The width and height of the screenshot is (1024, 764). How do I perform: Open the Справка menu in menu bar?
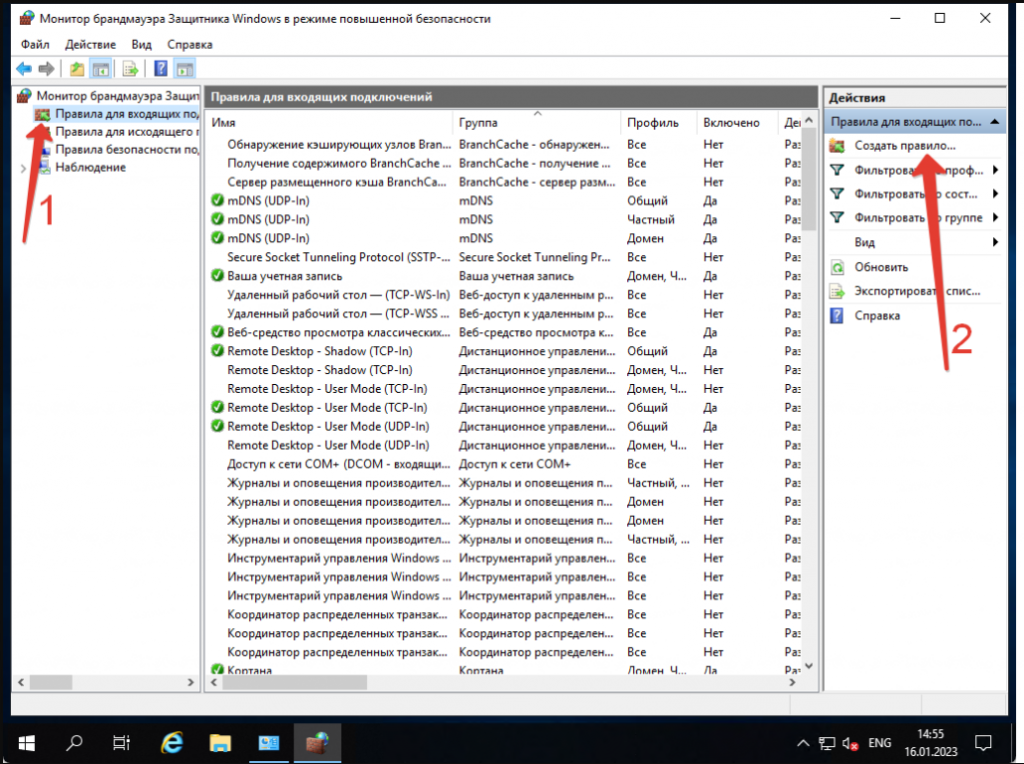tap(189, 44)
